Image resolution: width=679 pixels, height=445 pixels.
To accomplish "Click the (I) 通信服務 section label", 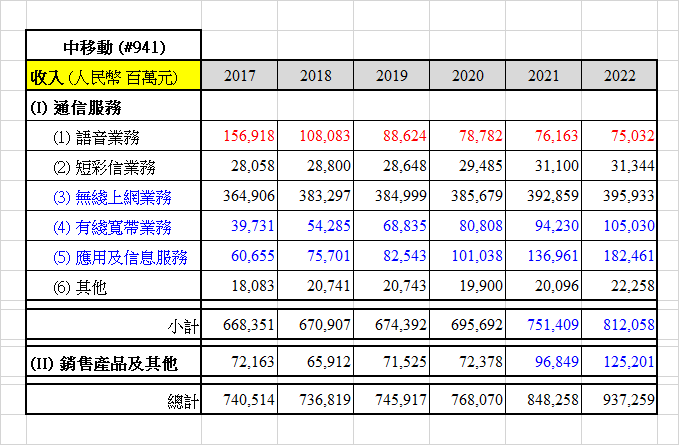I will [76, 107].
